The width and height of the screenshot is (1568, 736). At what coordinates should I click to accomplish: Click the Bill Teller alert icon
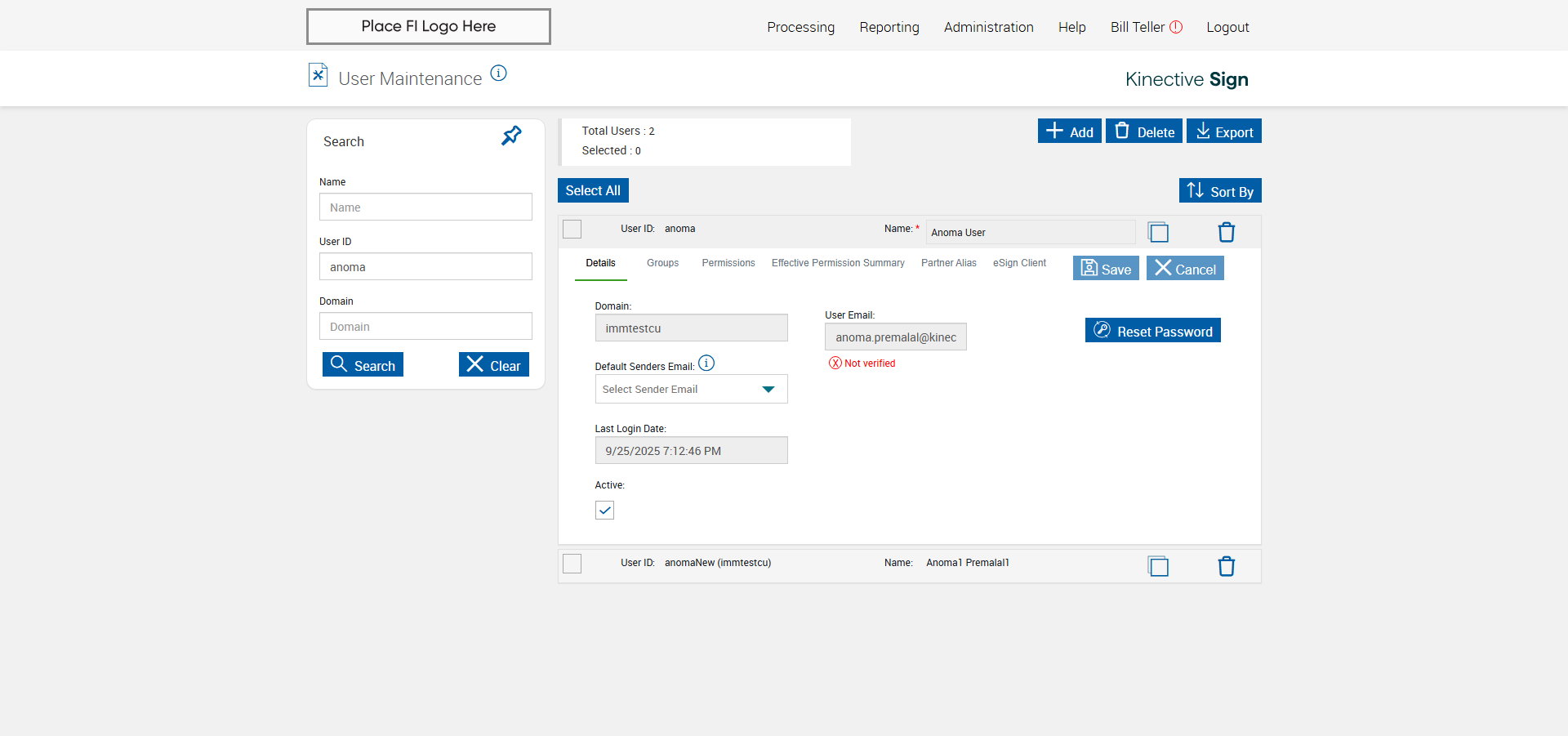coord(1176,27)
